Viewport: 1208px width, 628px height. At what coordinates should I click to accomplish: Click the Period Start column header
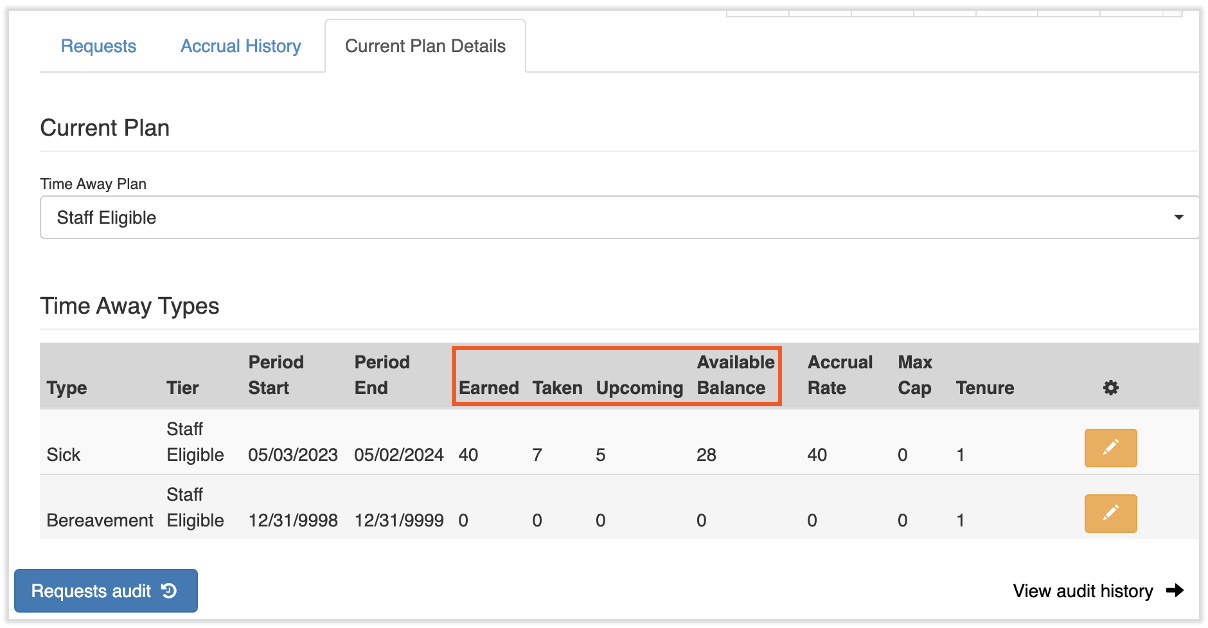(276, 375)
